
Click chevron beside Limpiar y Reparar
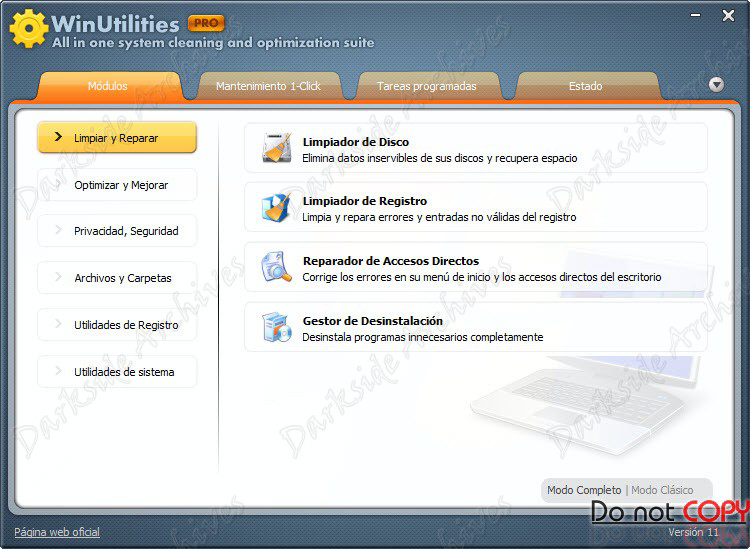pyautogui.click(x=58, y=137)
